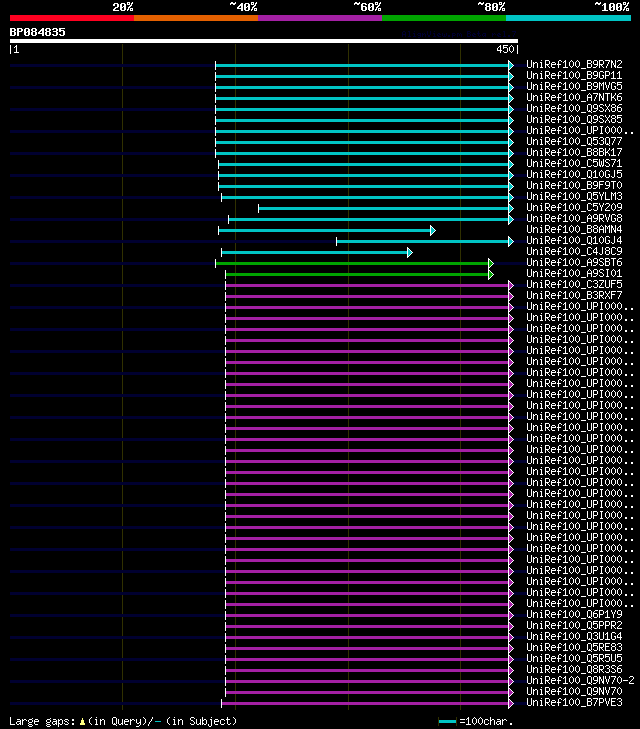Click the UniRef100_B9R7N2 hit label

(x=574, y=64)
